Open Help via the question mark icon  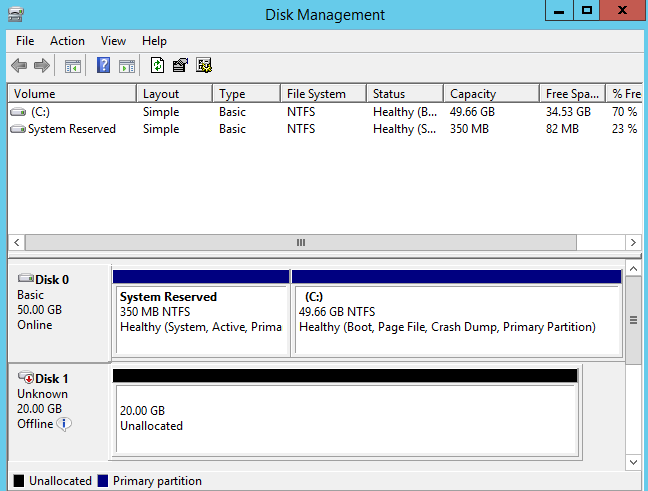tap(103, 66)
